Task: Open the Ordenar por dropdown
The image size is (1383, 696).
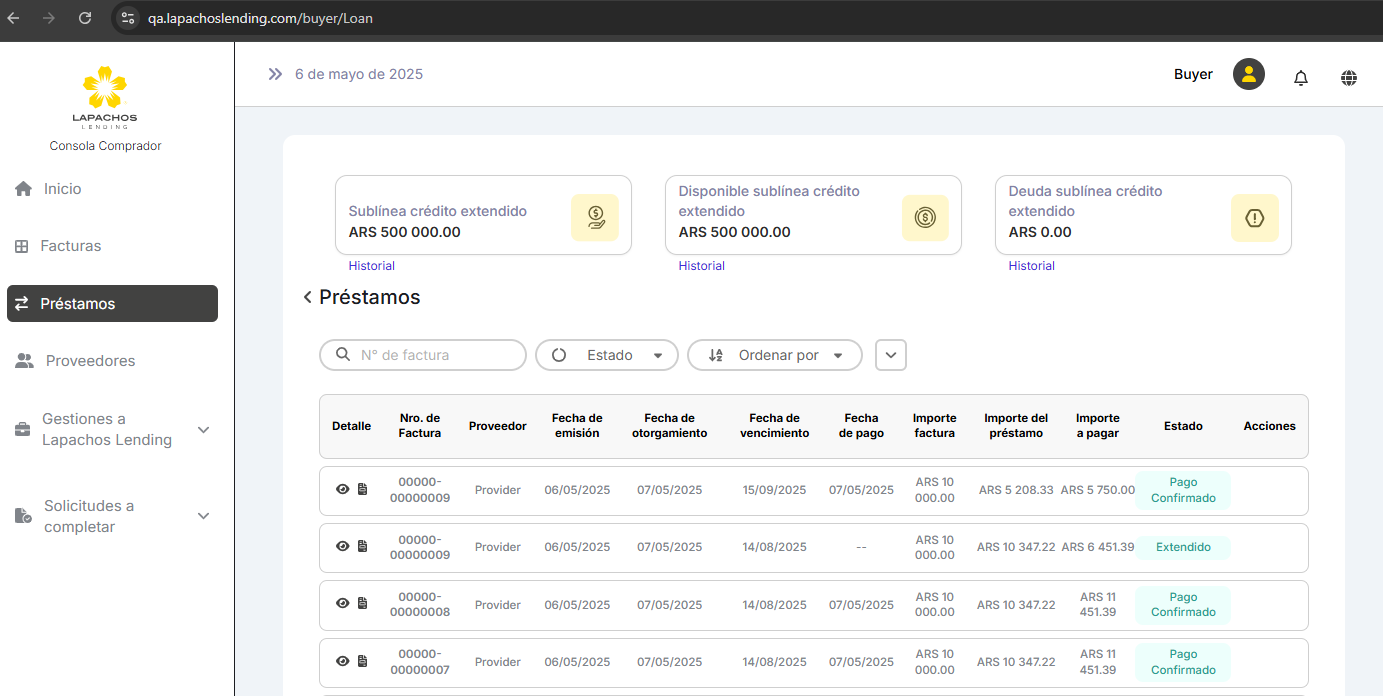Action: [774, 355]
